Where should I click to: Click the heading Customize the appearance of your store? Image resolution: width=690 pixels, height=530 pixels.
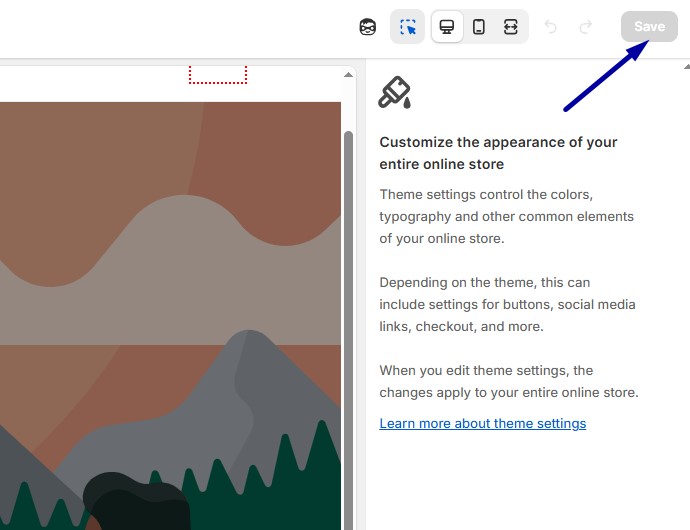click(x=498, y=153)
